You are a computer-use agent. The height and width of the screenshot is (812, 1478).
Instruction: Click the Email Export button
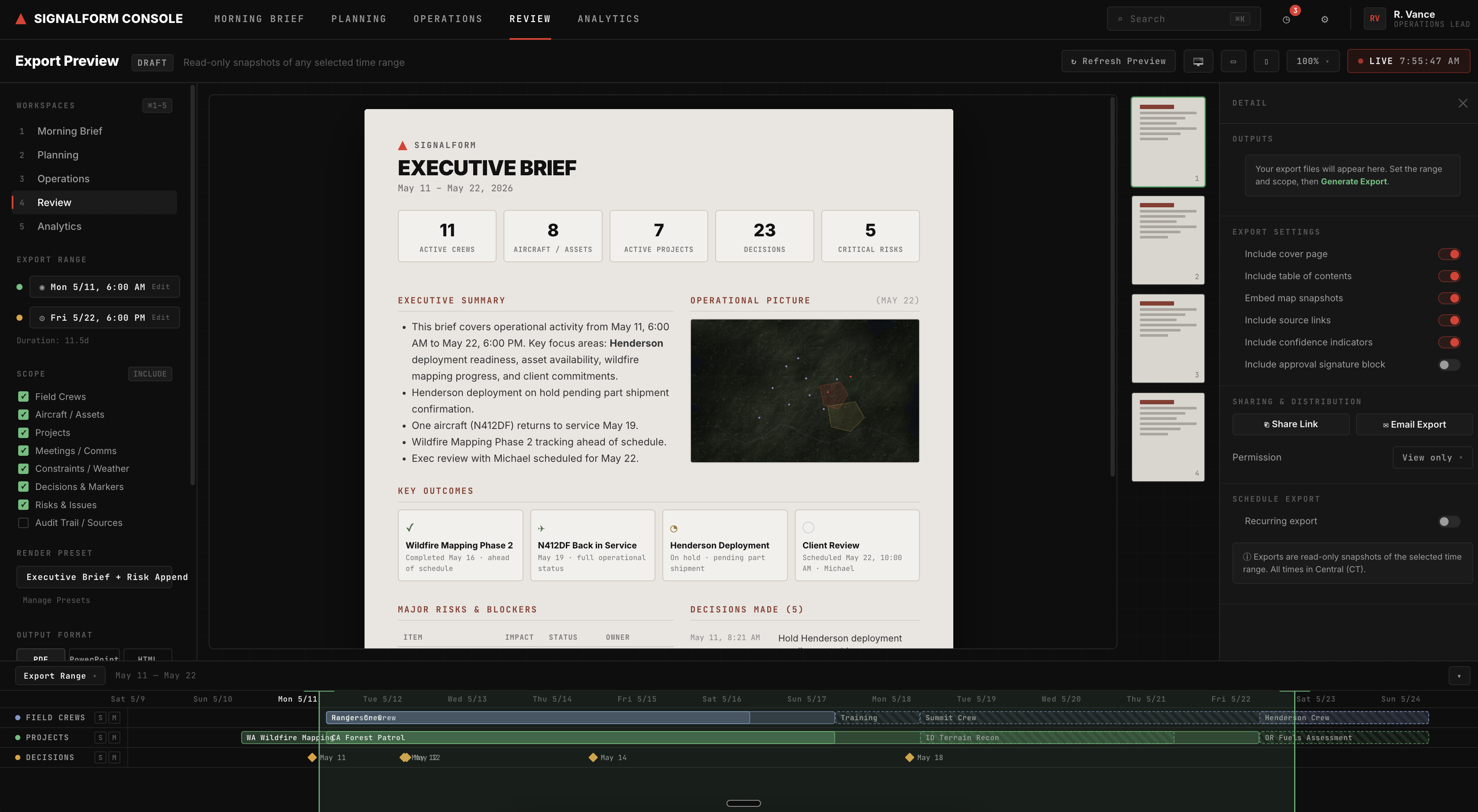coord(1414,424)
